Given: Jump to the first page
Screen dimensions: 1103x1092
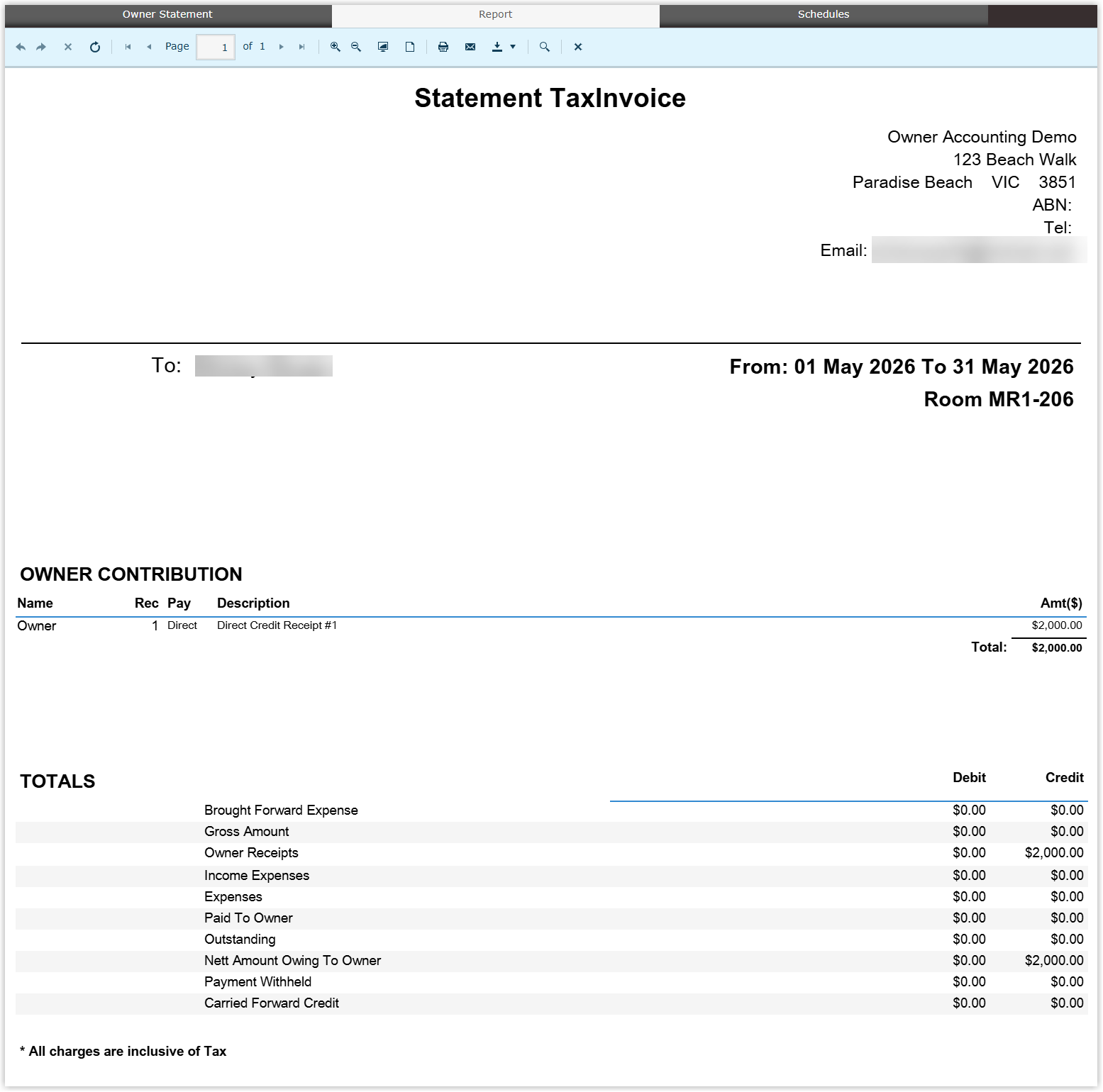Looking at the screenshot, I should tap(128, 47).
